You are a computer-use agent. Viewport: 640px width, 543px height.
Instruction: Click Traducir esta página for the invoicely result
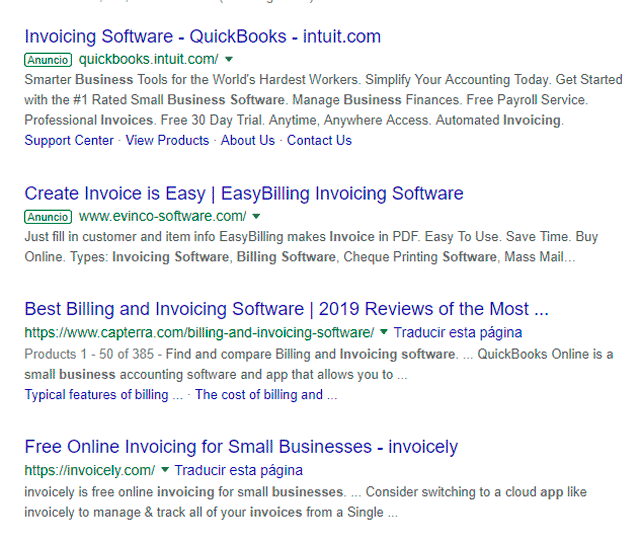pyautogui.click(x=239, y=471)
